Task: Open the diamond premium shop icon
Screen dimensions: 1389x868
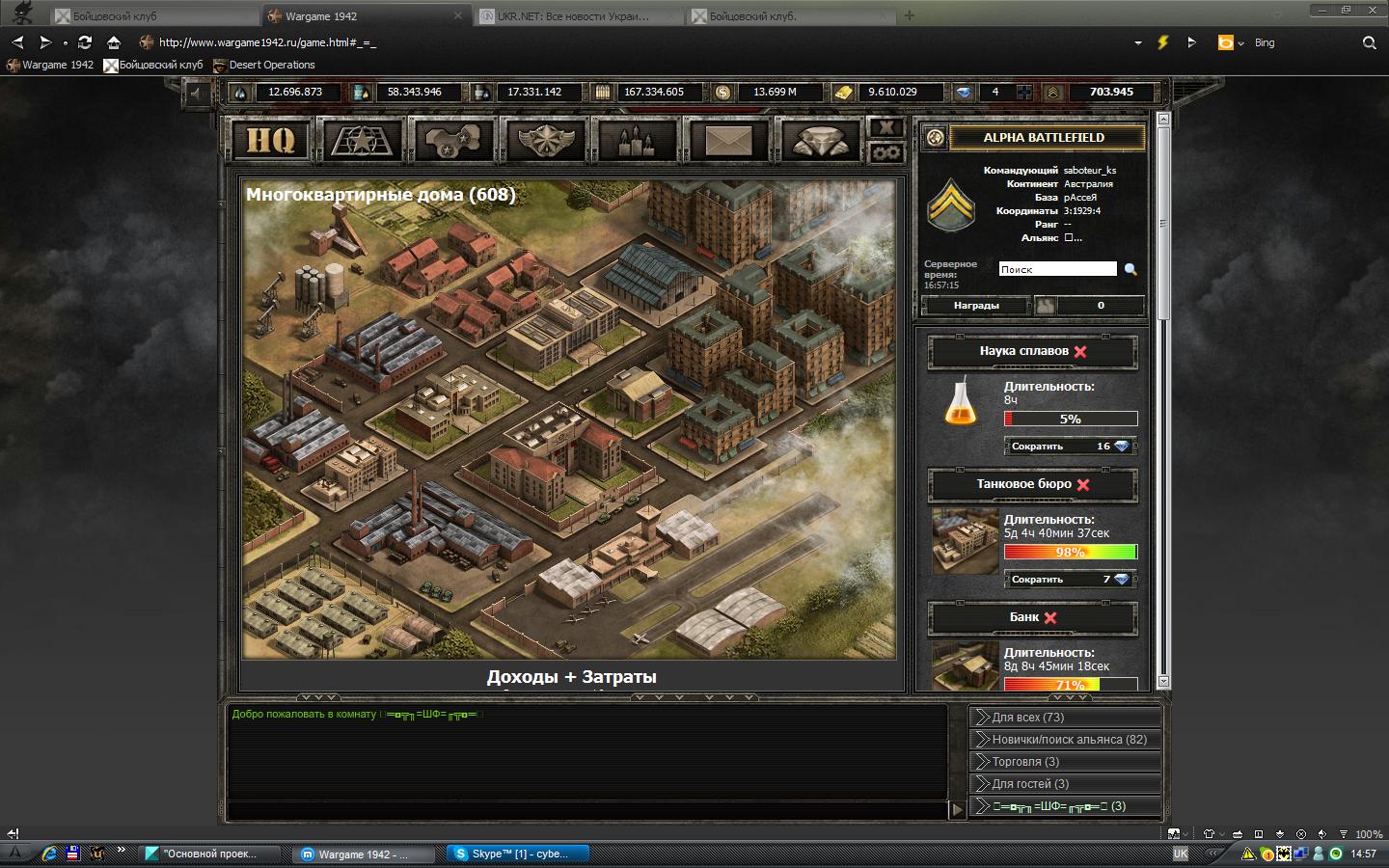Action: pos(819,140)
